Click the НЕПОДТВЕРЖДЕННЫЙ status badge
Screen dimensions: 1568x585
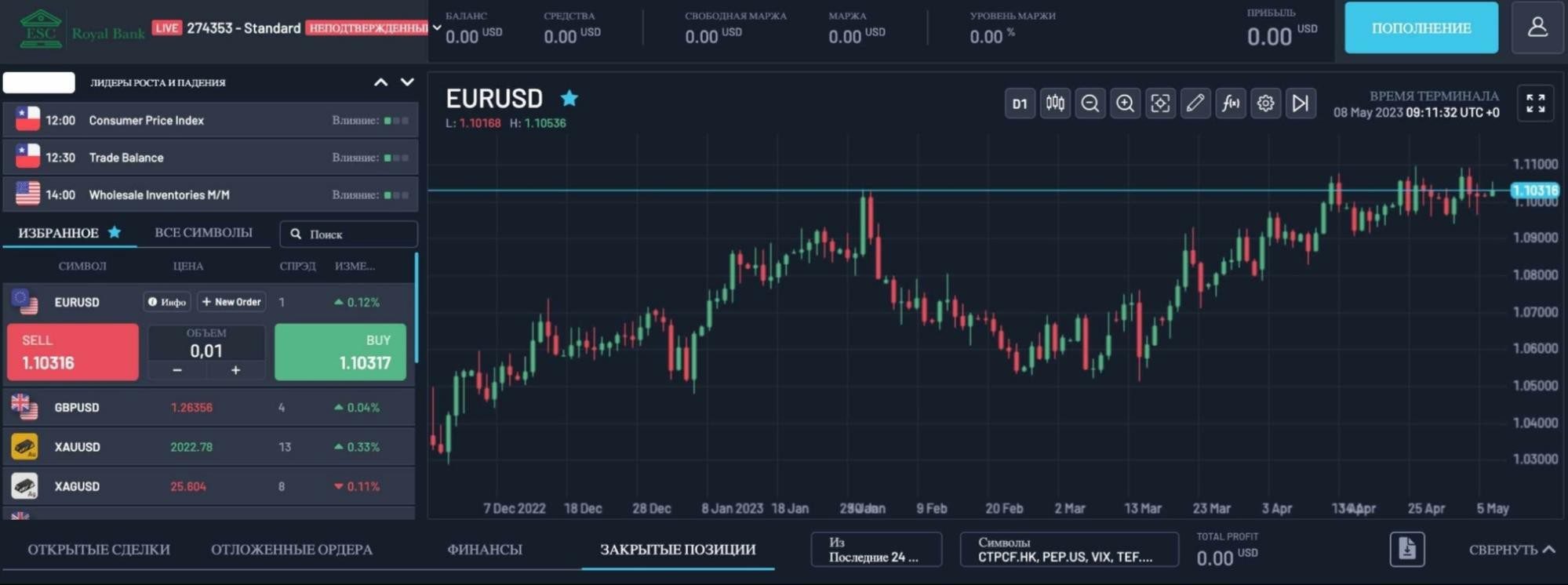367,28
